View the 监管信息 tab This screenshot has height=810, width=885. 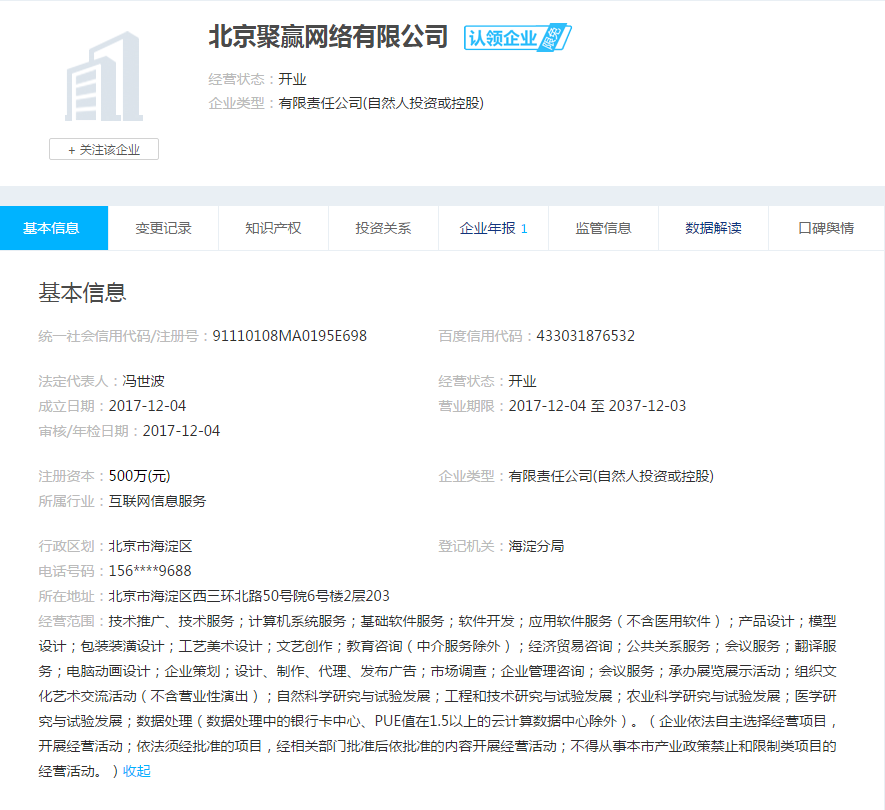pos(603,228)
